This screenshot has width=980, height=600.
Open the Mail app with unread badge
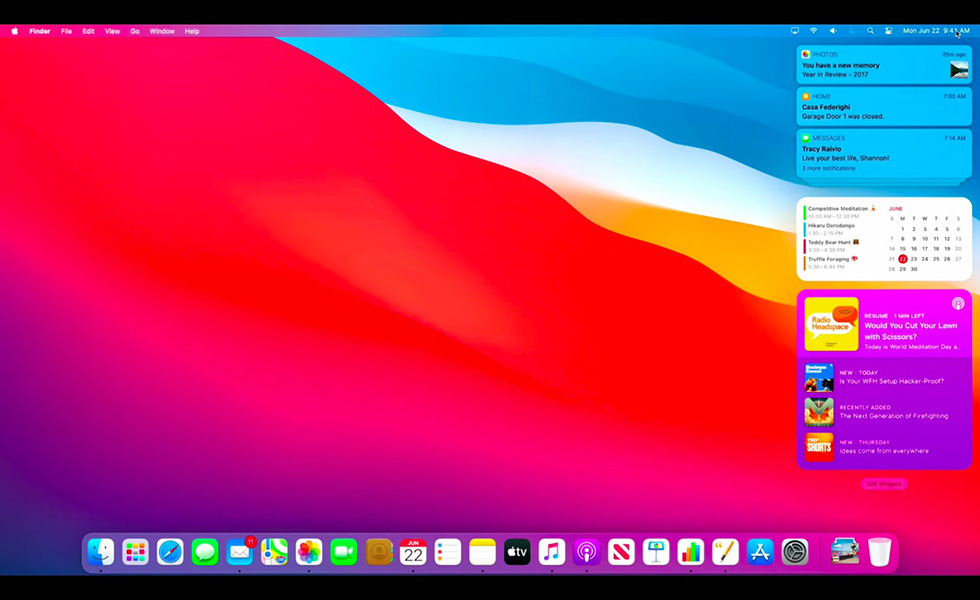coord(239,551)
